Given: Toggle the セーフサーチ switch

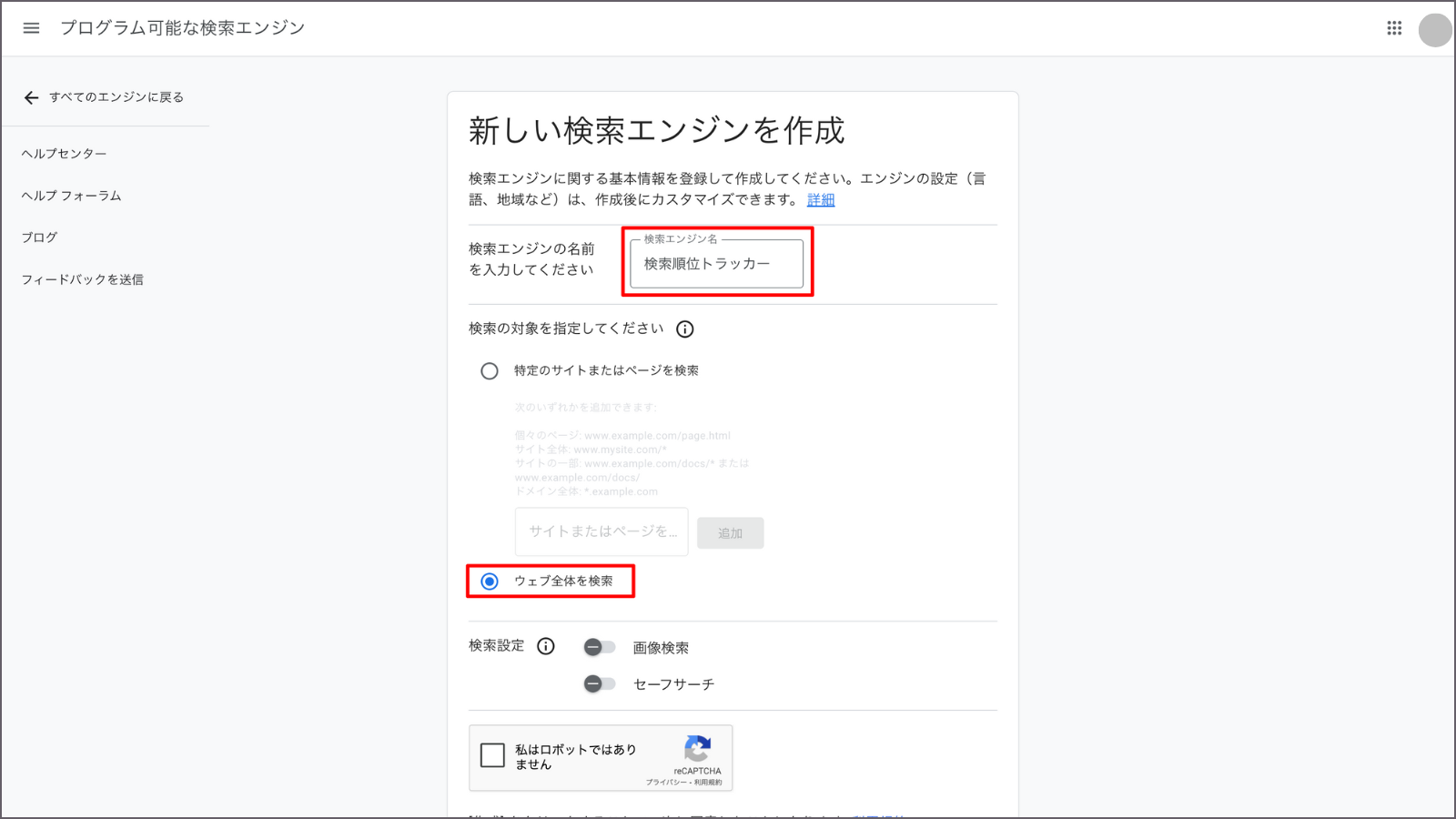Looking at the screenshot, I should pyautogui.click(x=600, y=683).
